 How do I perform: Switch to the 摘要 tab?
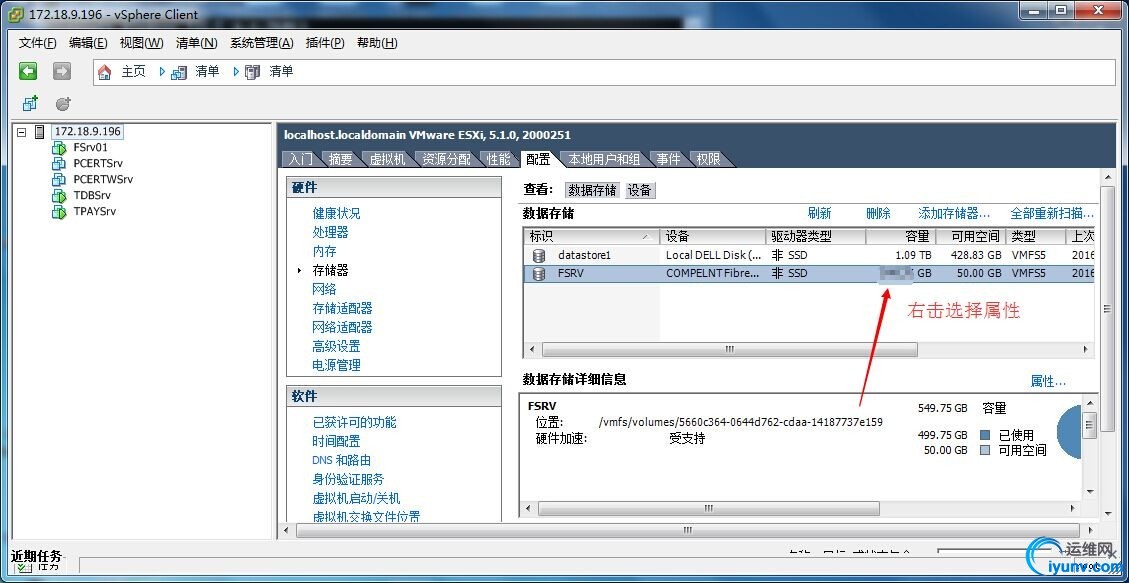340,159
